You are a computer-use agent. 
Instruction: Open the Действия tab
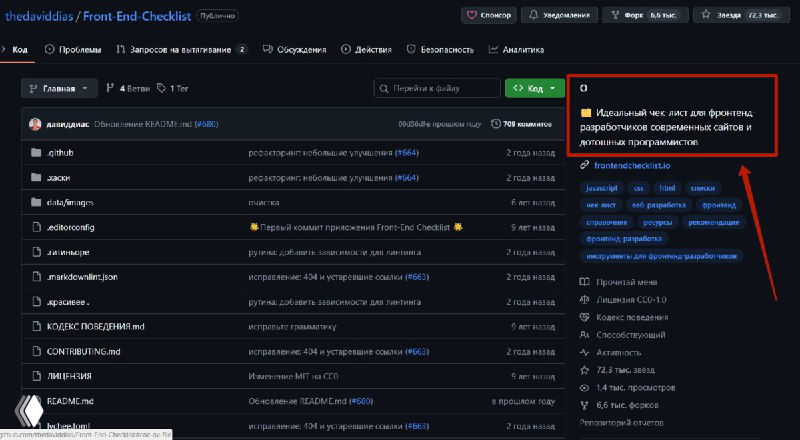366,50
